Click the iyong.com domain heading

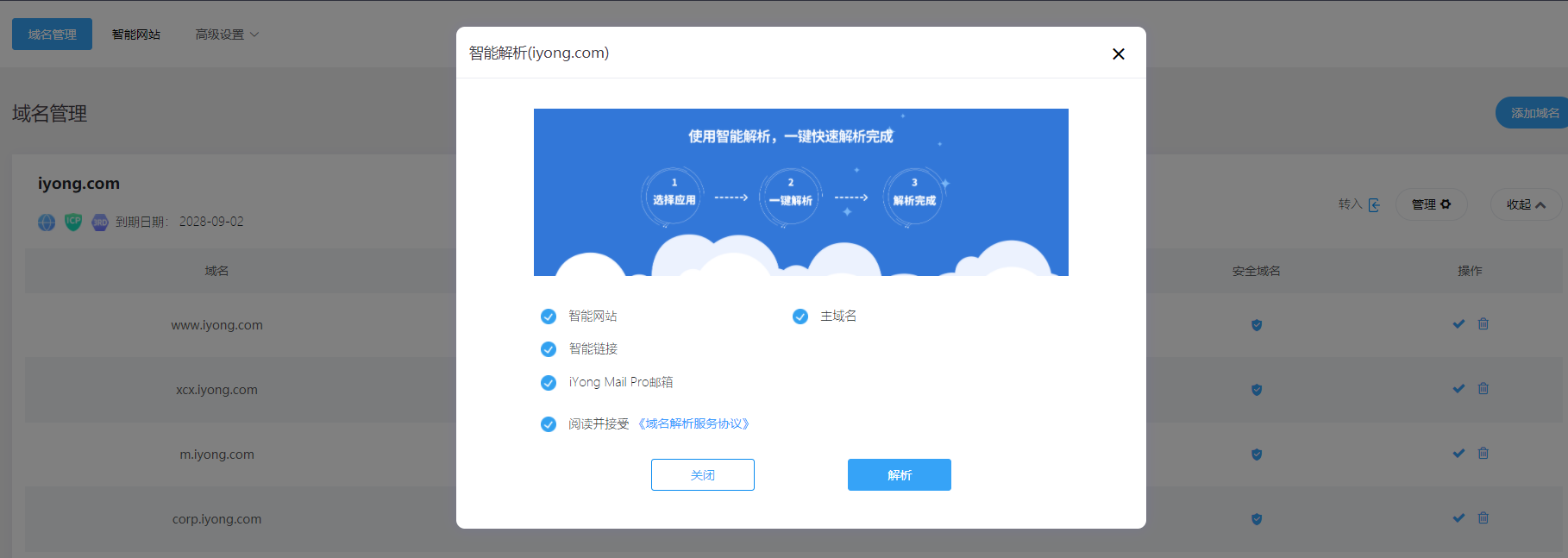coord(78,184)
